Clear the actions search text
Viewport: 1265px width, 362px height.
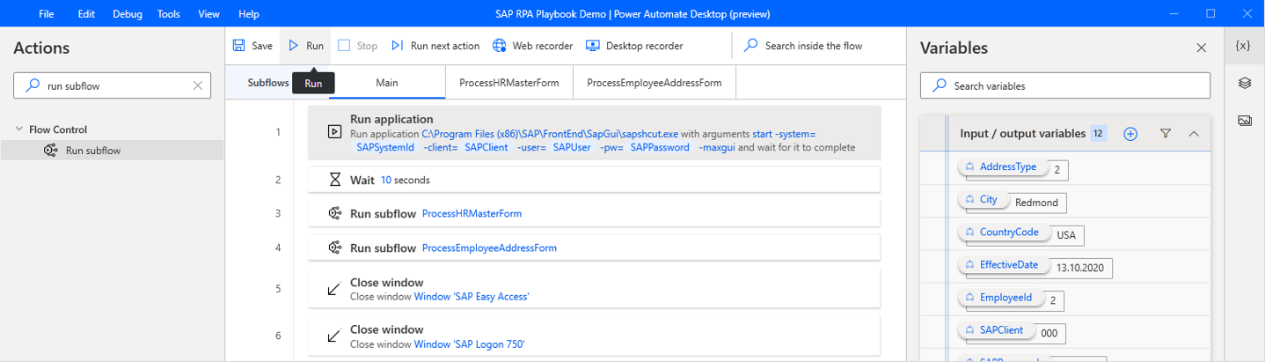[x=198, y=86]
